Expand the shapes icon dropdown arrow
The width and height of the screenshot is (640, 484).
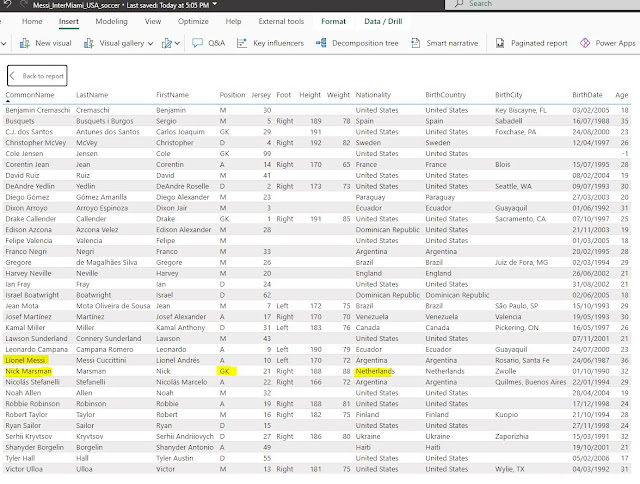pos(177,44)
